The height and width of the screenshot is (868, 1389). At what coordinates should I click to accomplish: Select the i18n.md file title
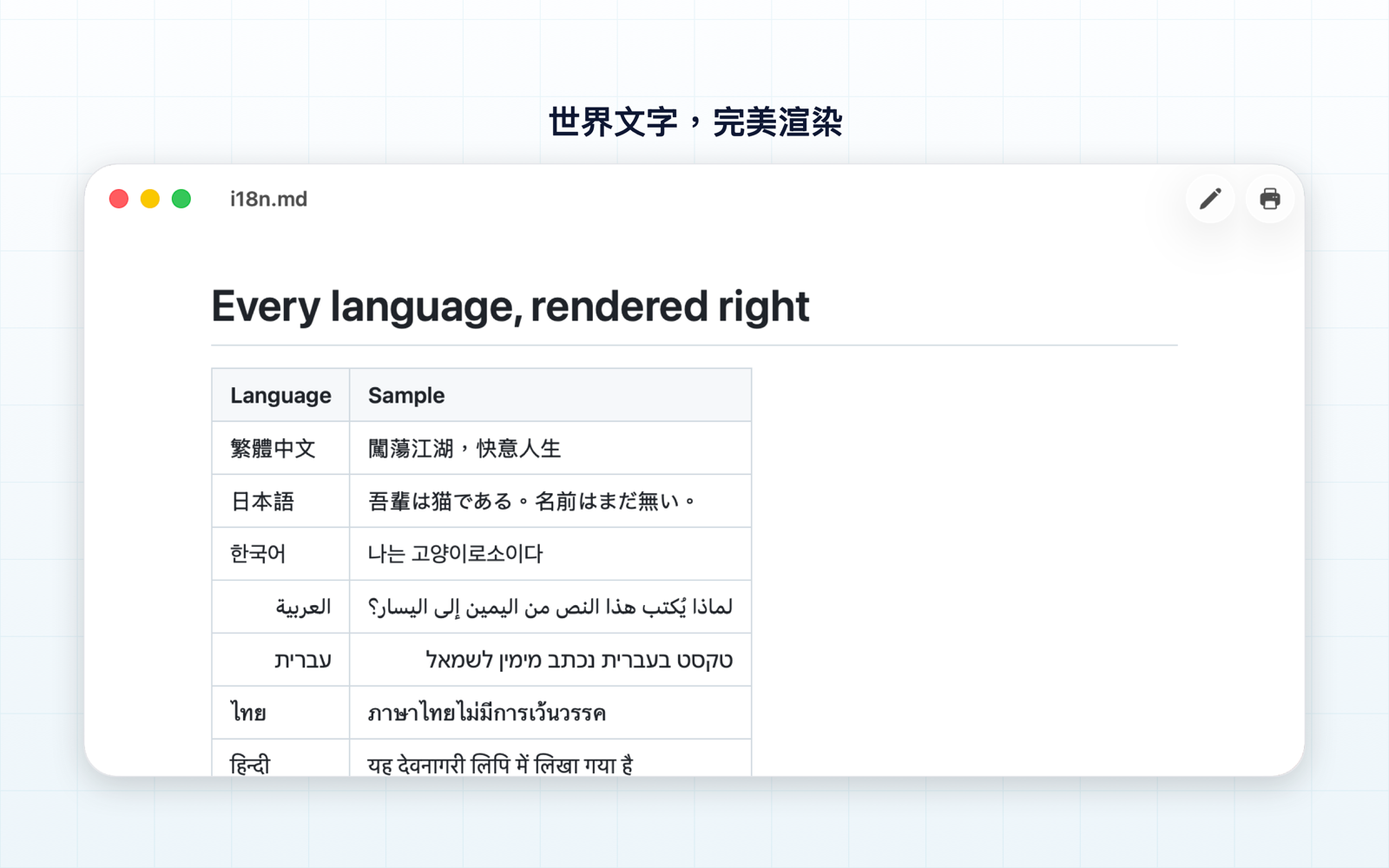pos(268,199)
